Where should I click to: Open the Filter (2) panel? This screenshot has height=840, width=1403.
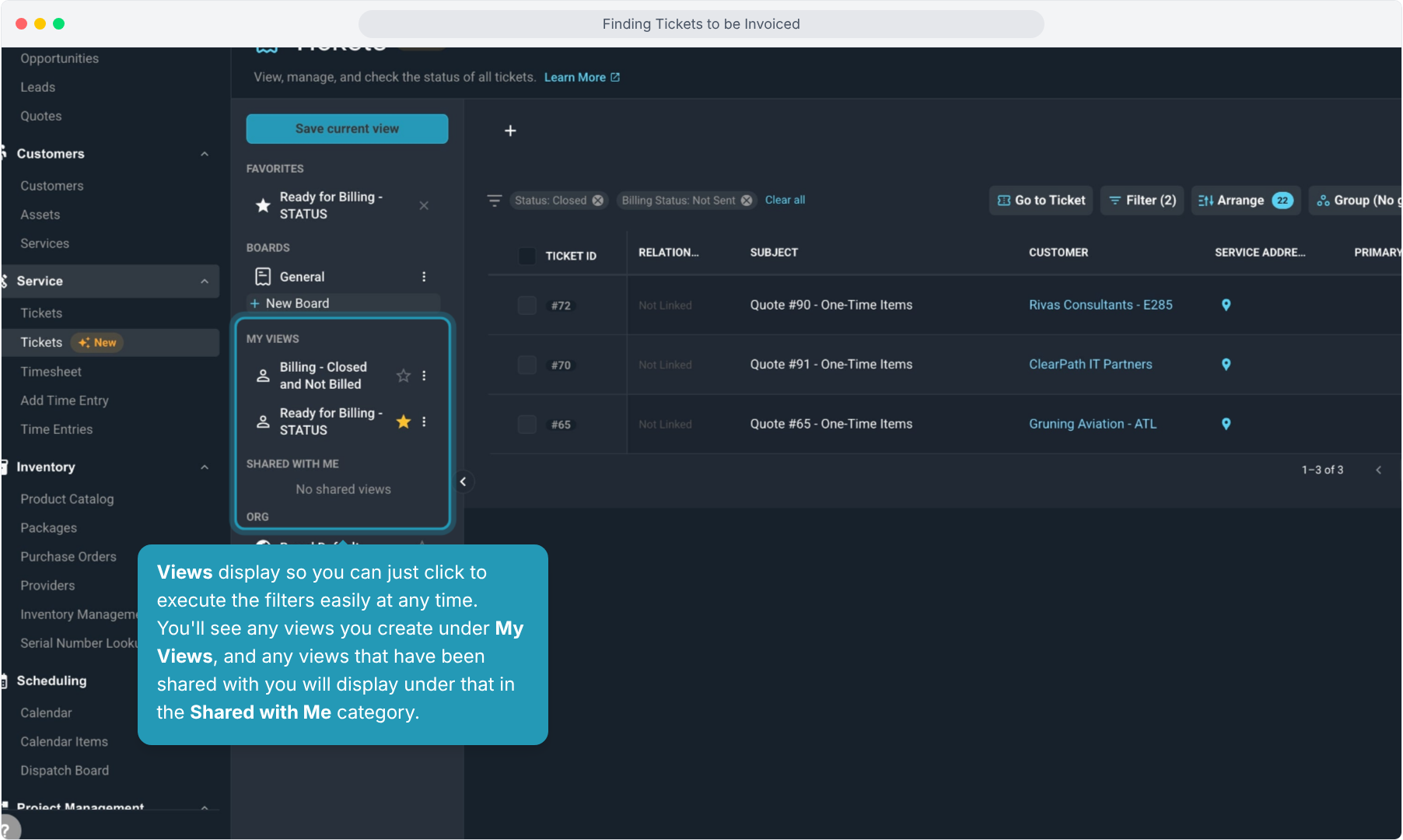[x=1142, y=201]
